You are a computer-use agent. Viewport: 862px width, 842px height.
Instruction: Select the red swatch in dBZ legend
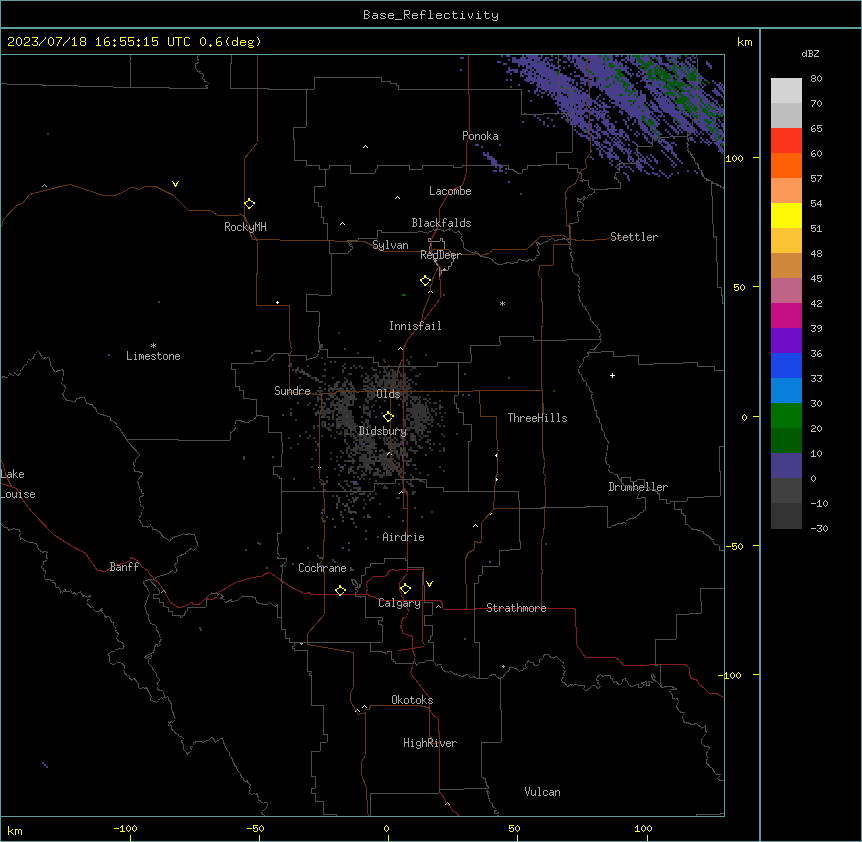pos(786,141)
